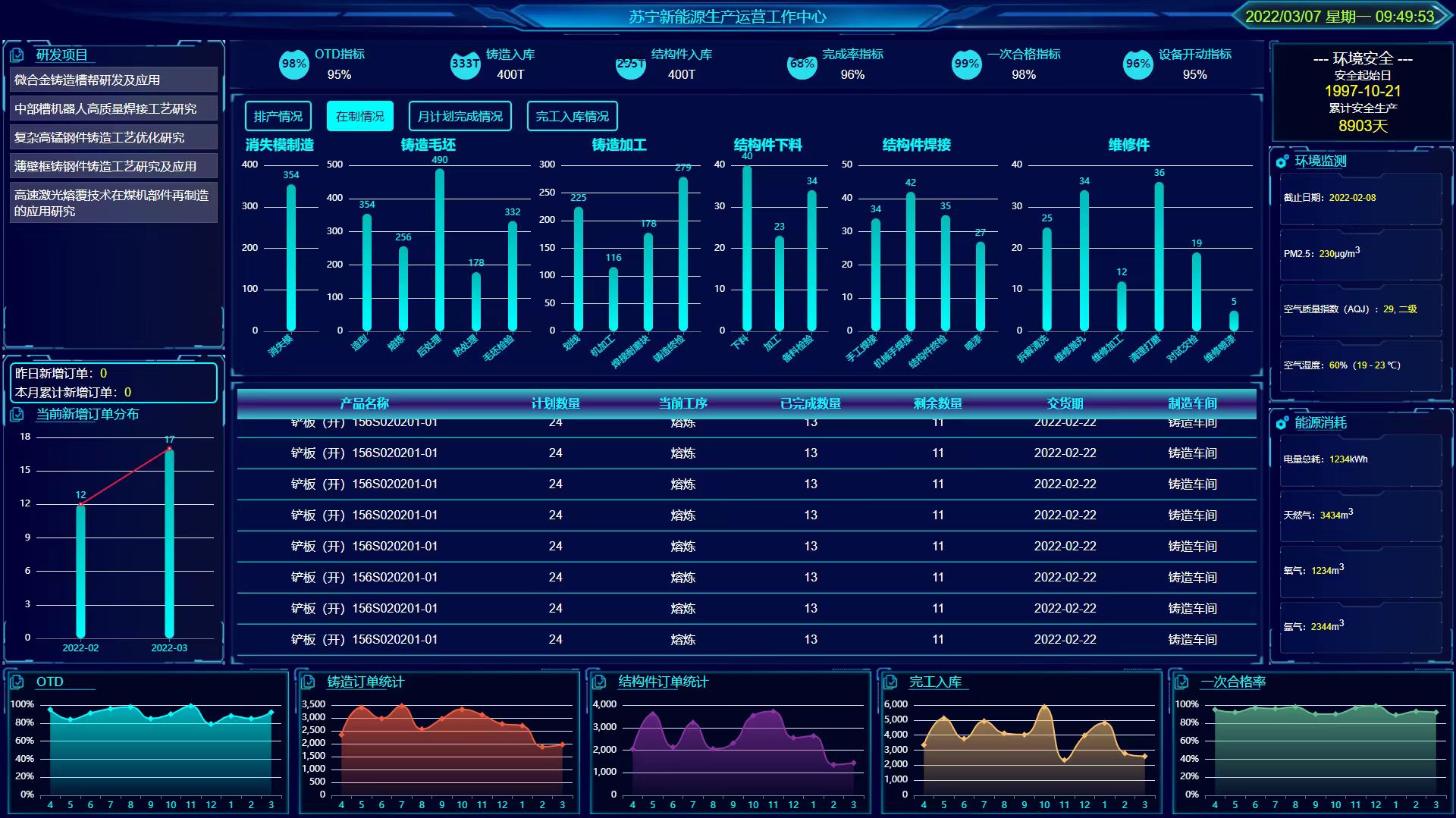Click the 42 bar in 结构件焊接 chart

coord(911,262)
